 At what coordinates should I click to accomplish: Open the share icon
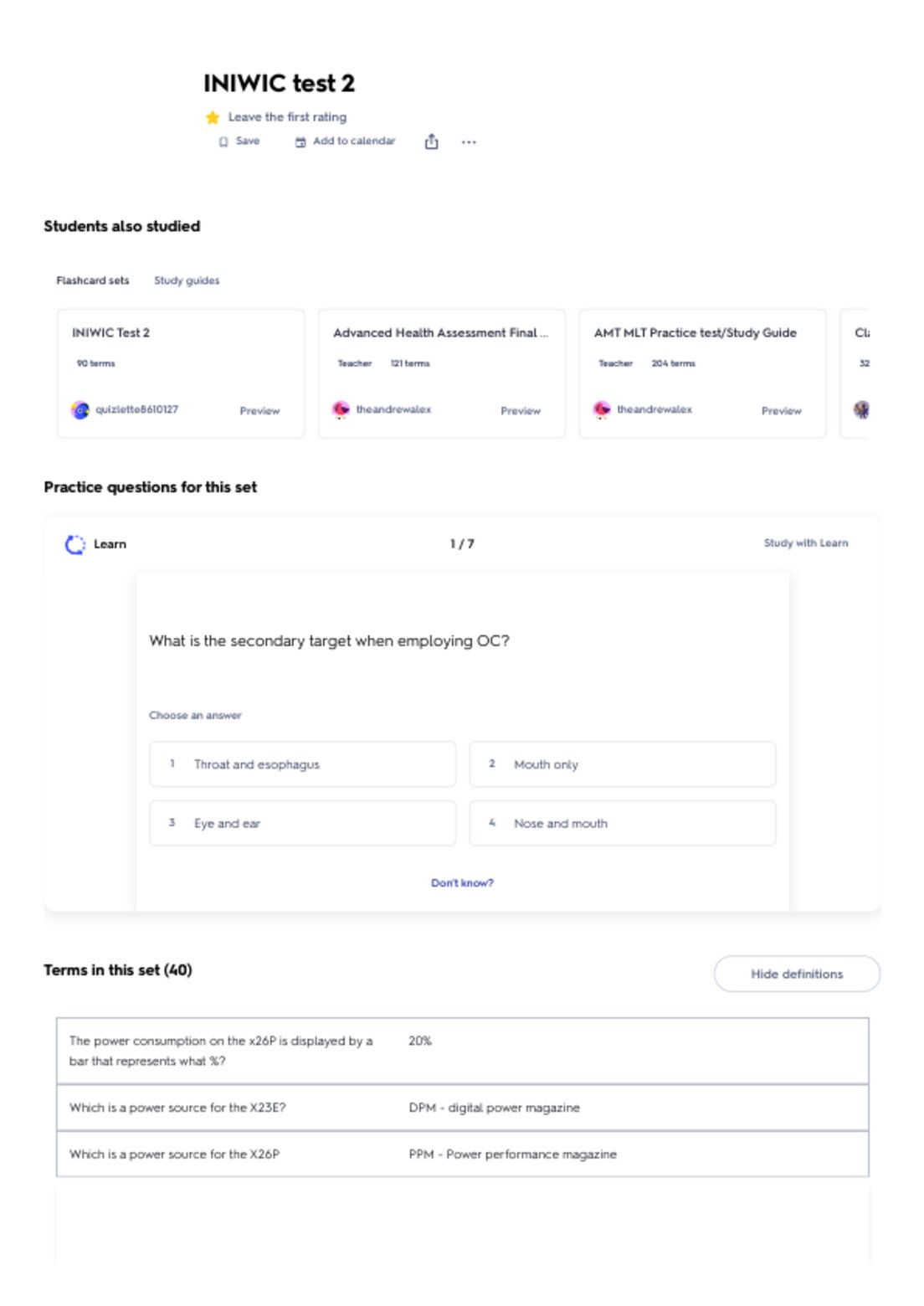(431, 141)
